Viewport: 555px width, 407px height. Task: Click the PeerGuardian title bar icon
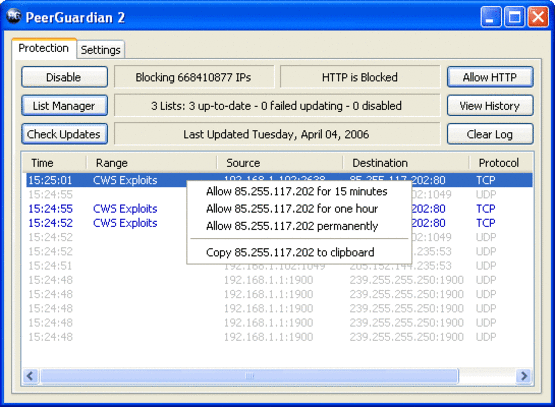coord(14,16)
